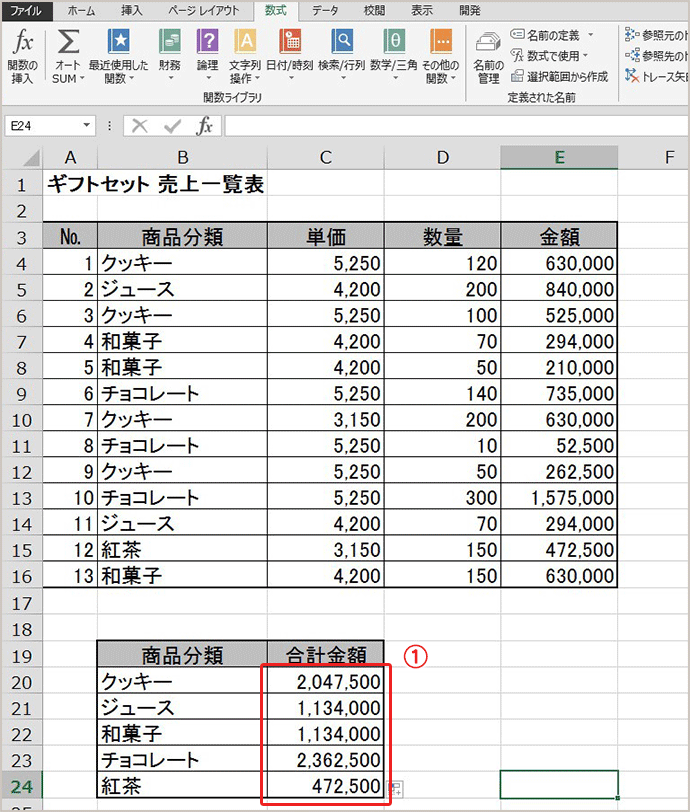This screenshot has width=690, height=812.
Task: Click Trace Precedents (参照元) button
Action: [x=656, y=35]
